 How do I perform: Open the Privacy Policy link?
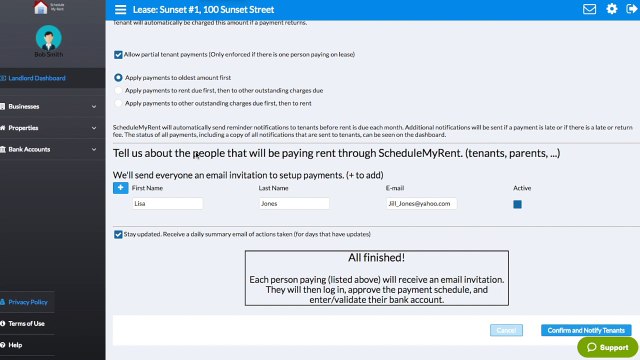point(28,302)
